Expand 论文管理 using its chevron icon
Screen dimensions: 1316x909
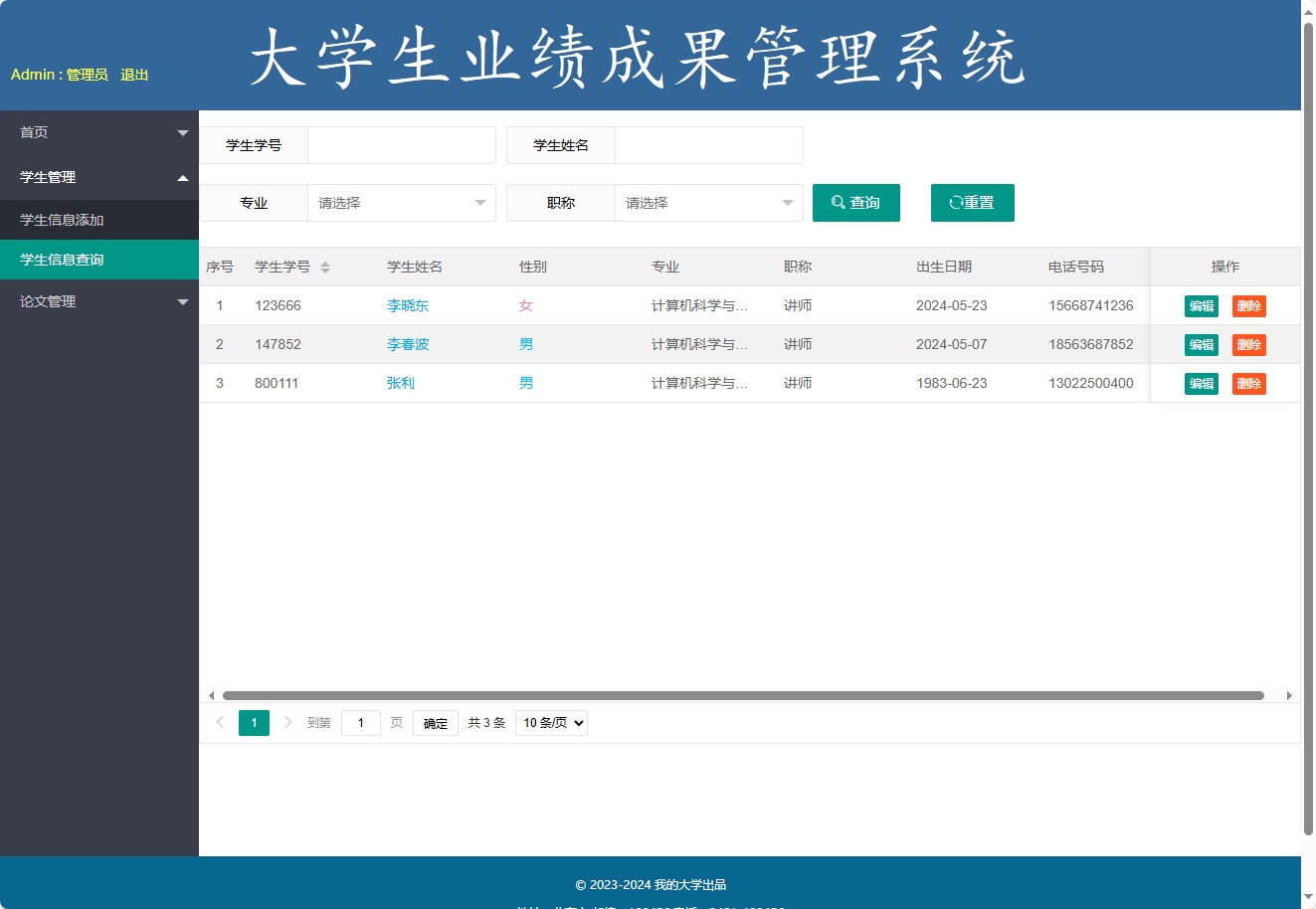(183, 301)
